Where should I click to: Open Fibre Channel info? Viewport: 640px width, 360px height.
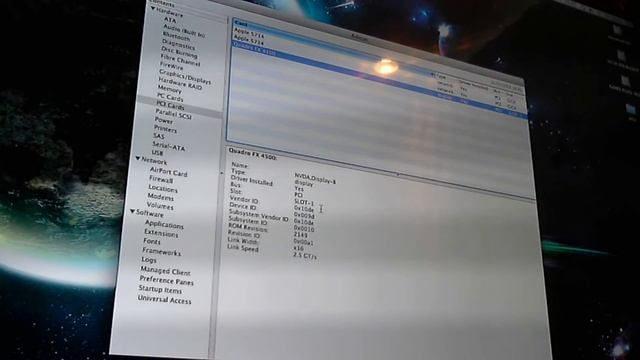coord(180,60)
